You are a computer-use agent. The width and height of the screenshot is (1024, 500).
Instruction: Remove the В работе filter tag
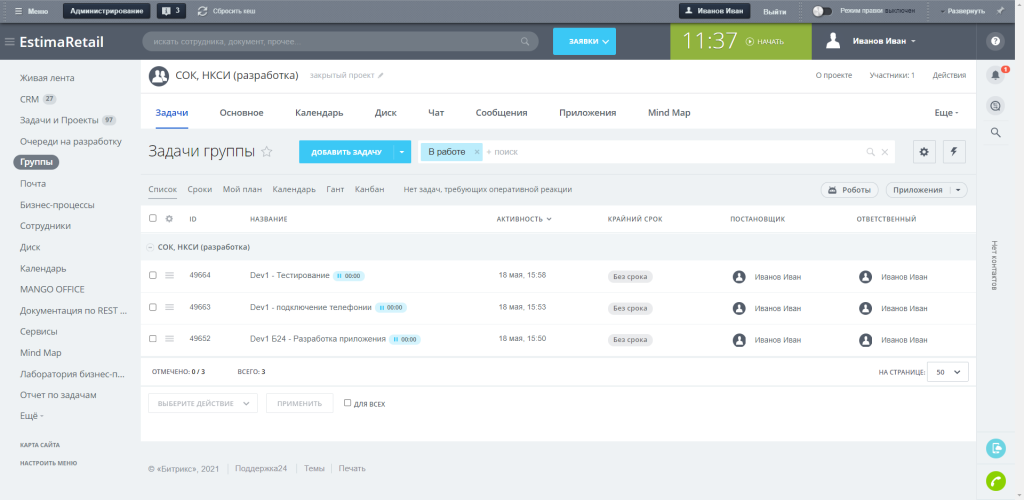click(476, 152)
